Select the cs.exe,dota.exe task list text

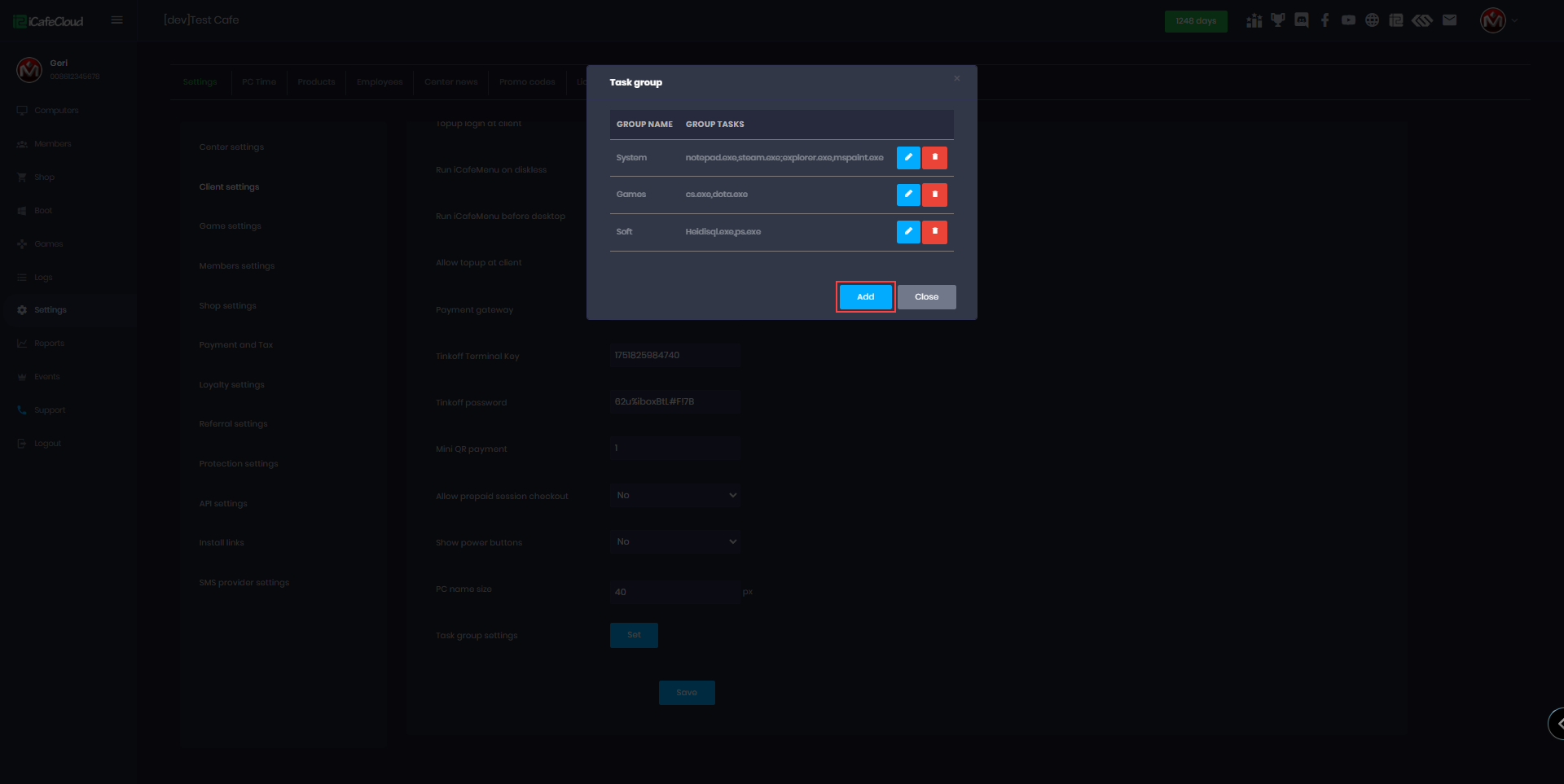[x=717, y=195]
